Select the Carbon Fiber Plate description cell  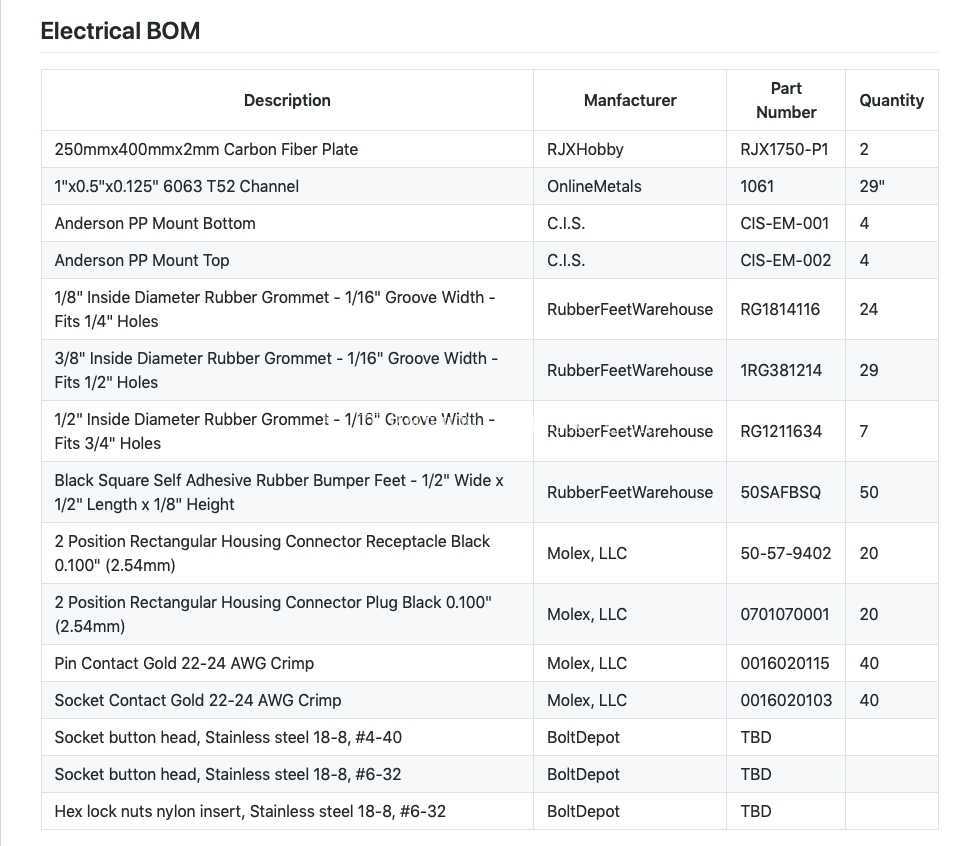tap(287, 149)
